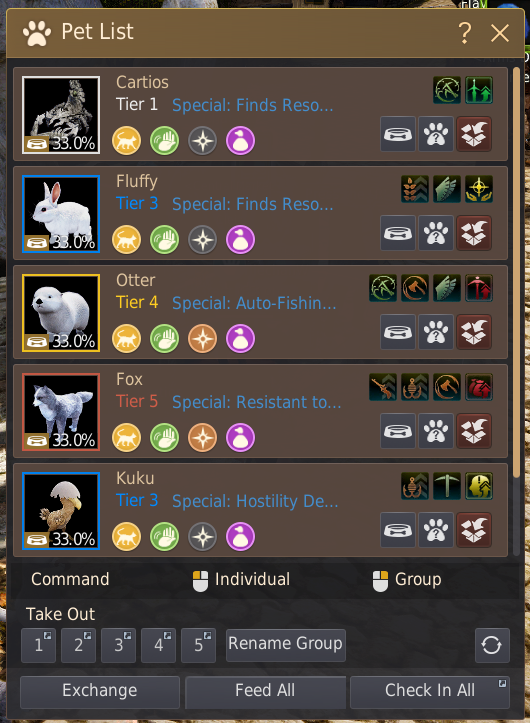Viewport: 530px width, 723px height.
Task: Click Fox's feed bowl icon
Action: [398, 431]
